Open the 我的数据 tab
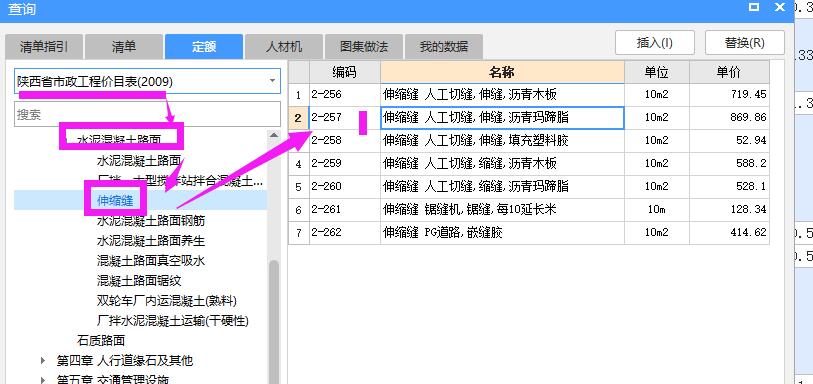 pyautogui.click(x=444, y=47)
